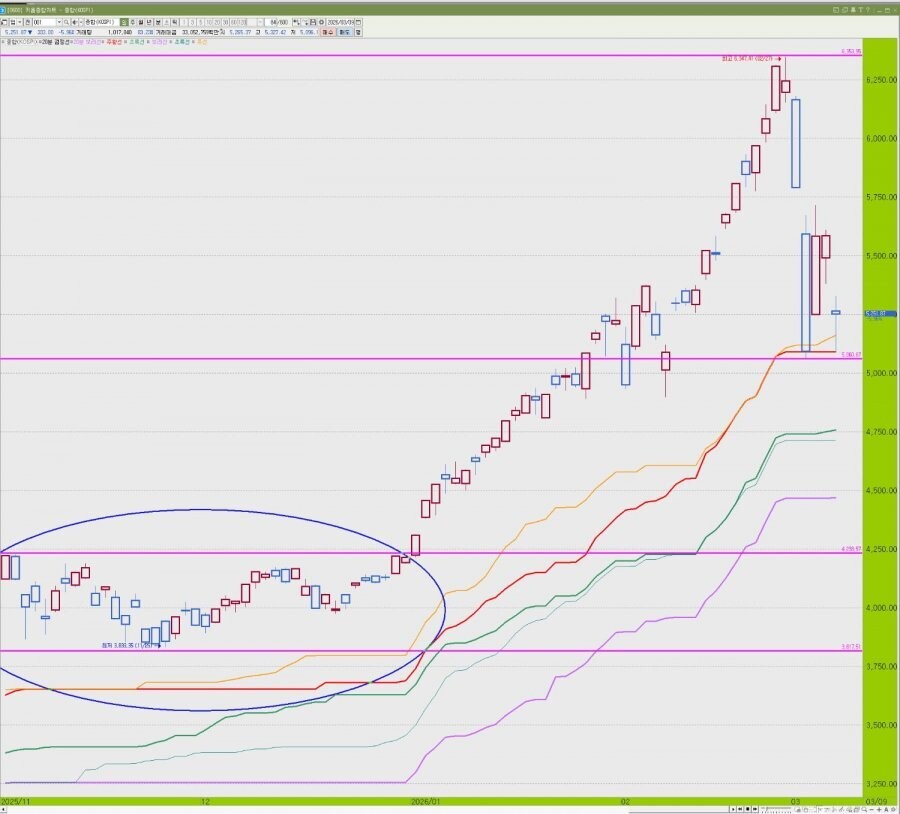The height and width of the screenshot is (814, 900).
Task: Click the save chart disk icon
Action: [312, 22]
